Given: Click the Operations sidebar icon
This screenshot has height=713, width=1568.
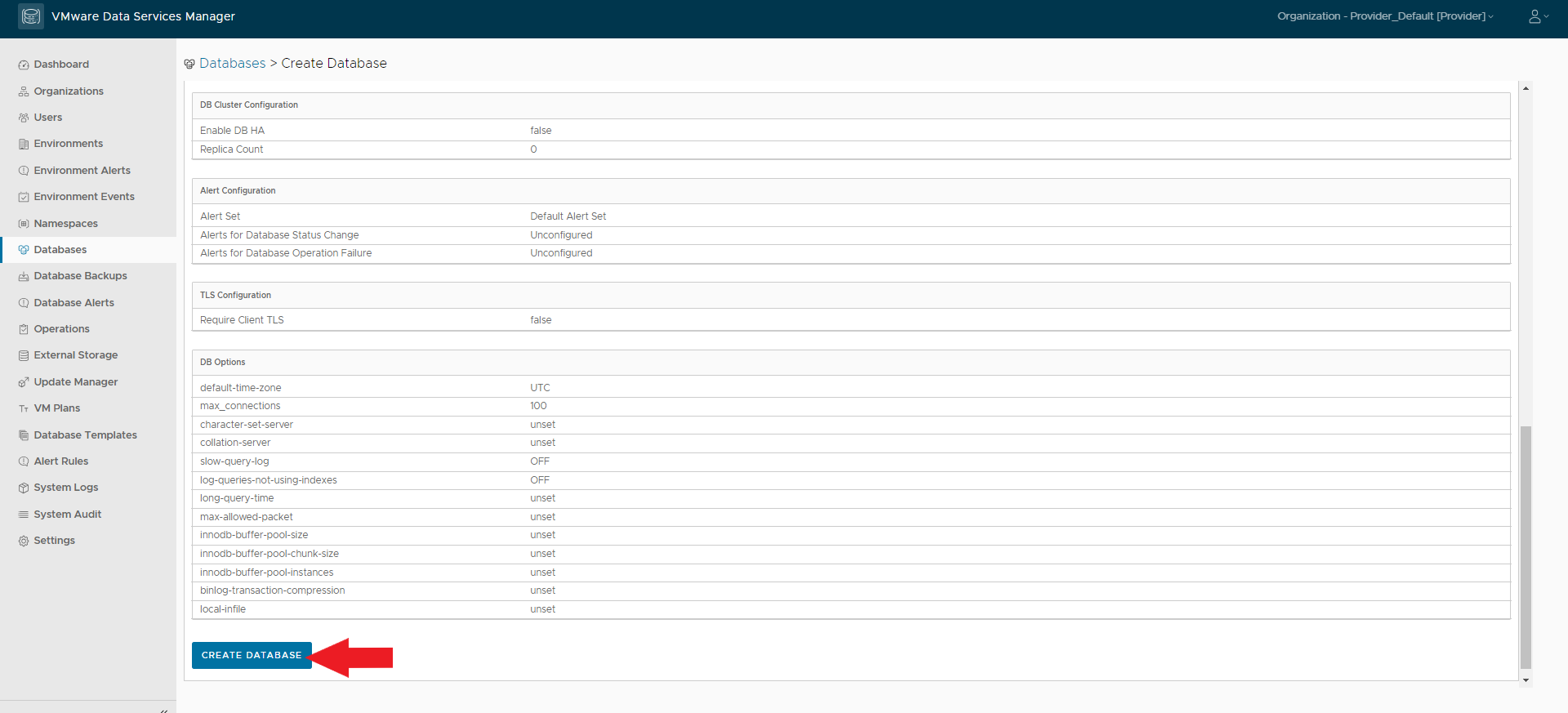Looking at the screenshot, I should 24,329.
